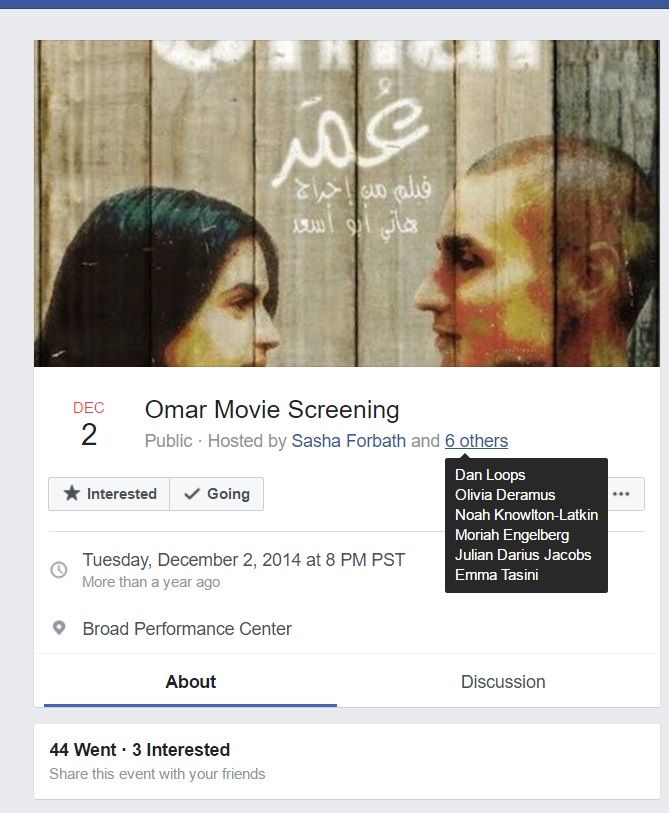Click Share this event with your friends
The height and width of the screenshot is (813, 669).
(x=158, y=773)
